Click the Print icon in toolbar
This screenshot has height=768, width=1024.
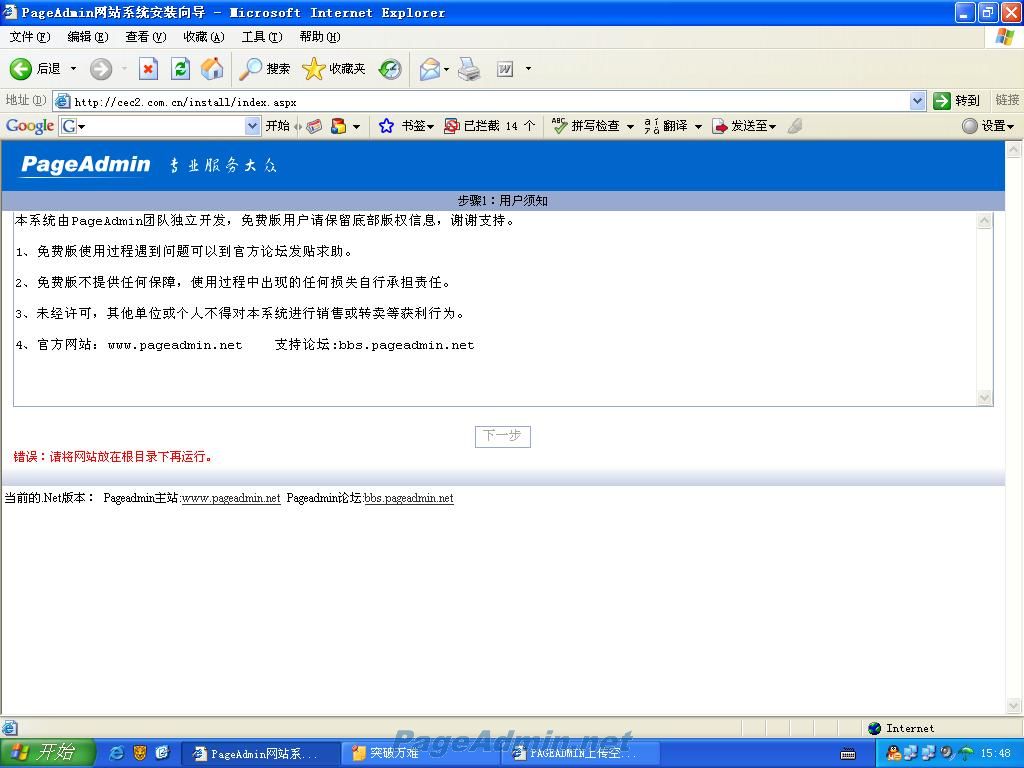[469, 68]
